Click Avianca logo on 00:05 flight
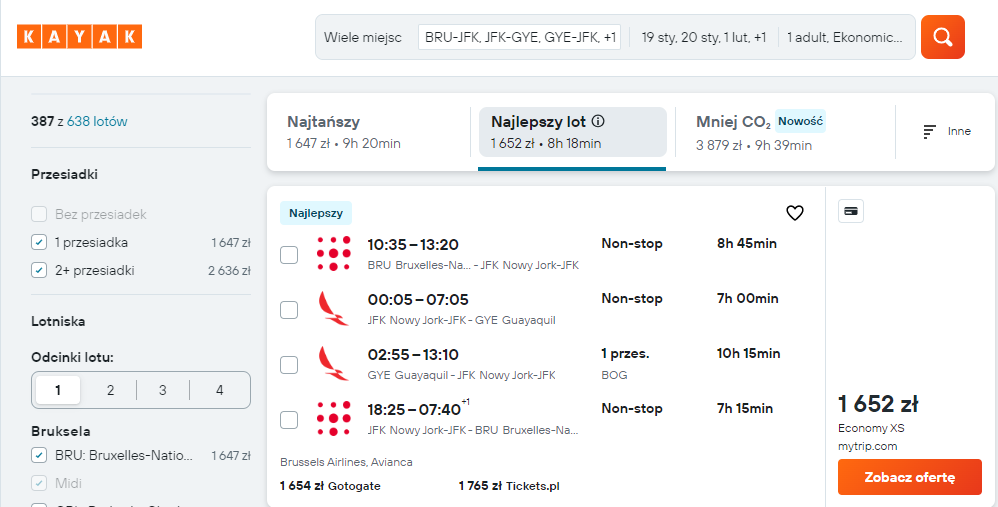998x507 pixels. tap(334, 309)
